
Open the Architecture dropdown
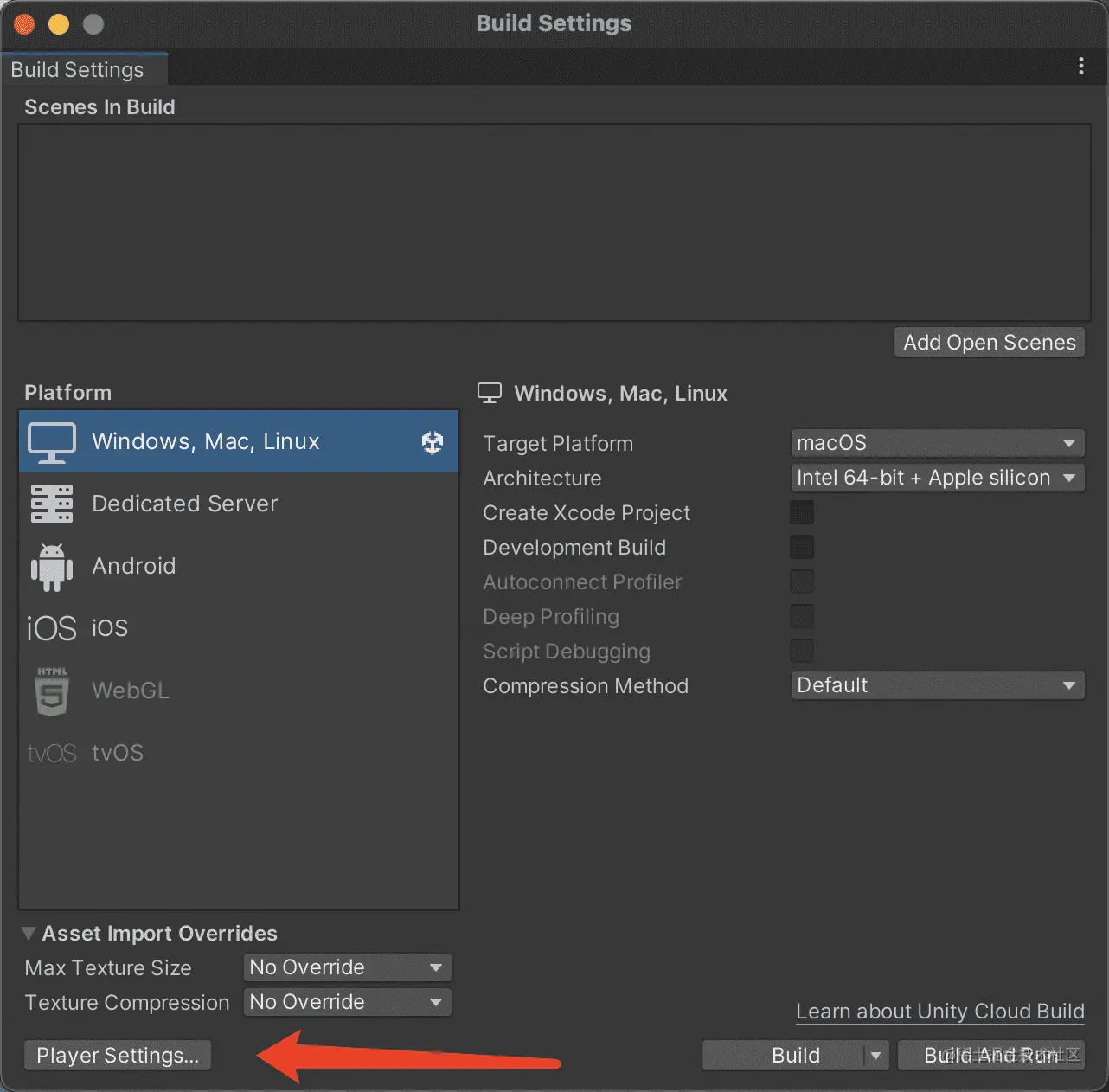click(x=938, y=478)
